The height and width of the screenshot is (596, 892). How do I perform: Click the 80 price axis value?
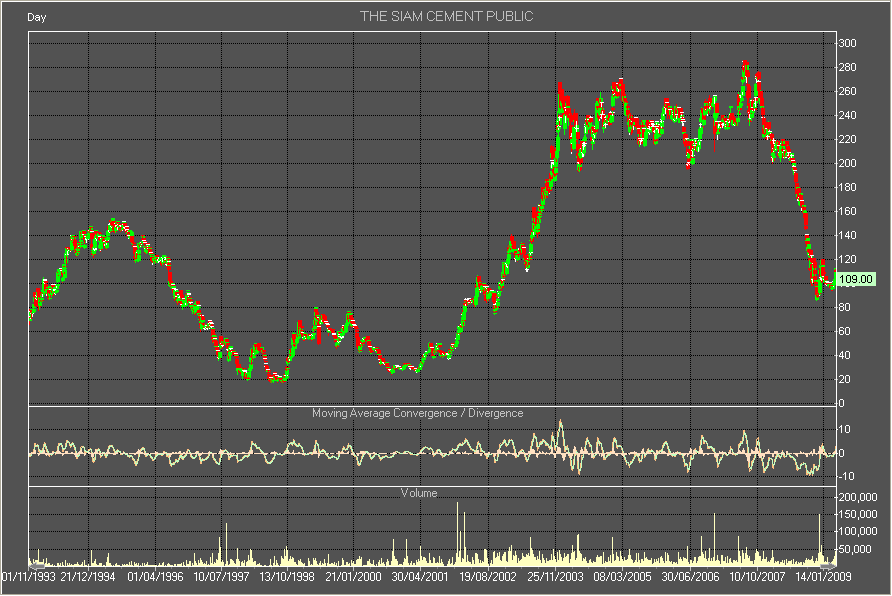(x=845, y=307)
